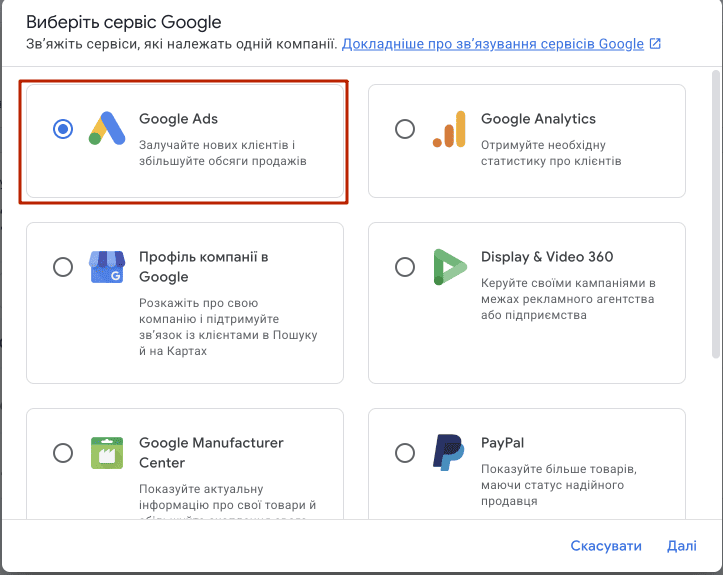Select the Google Manufacturer Center radio button
This screenshot has height=575, width=723.
(x=63, y=453)
